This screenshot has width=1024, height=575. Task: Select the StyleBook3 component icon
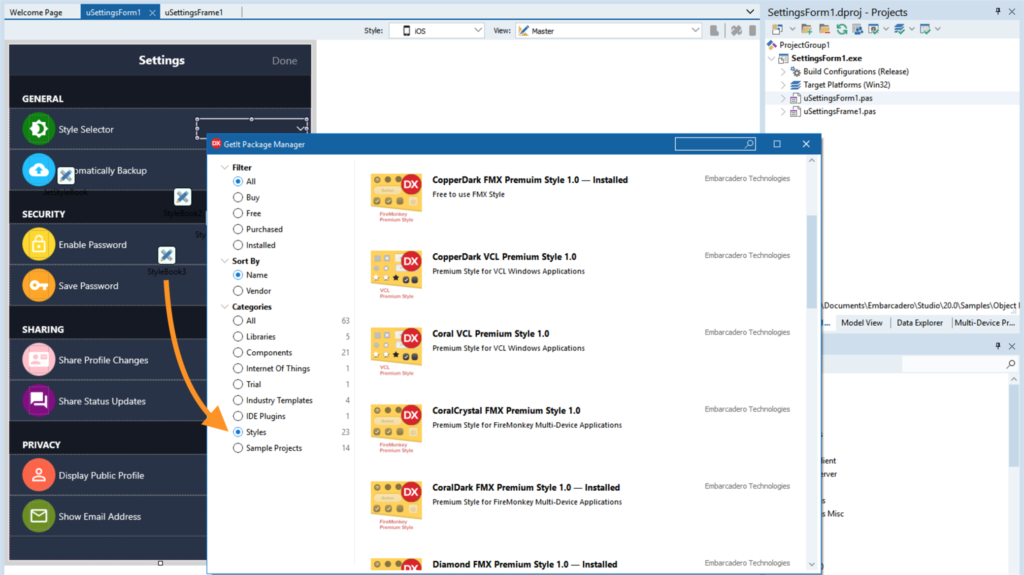coord(167,255)
